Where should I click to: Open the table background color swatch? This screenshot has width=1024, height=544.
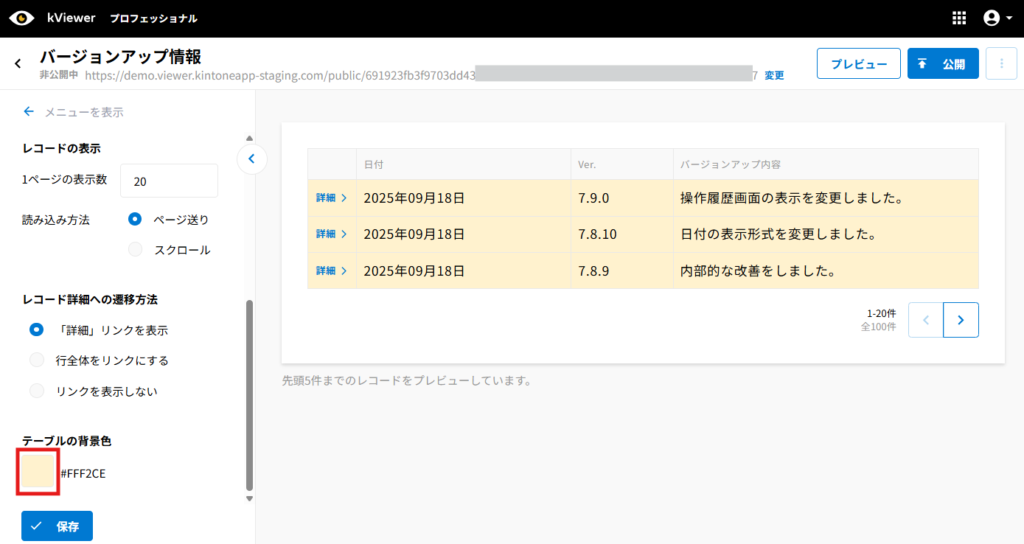tap(38, 473)
